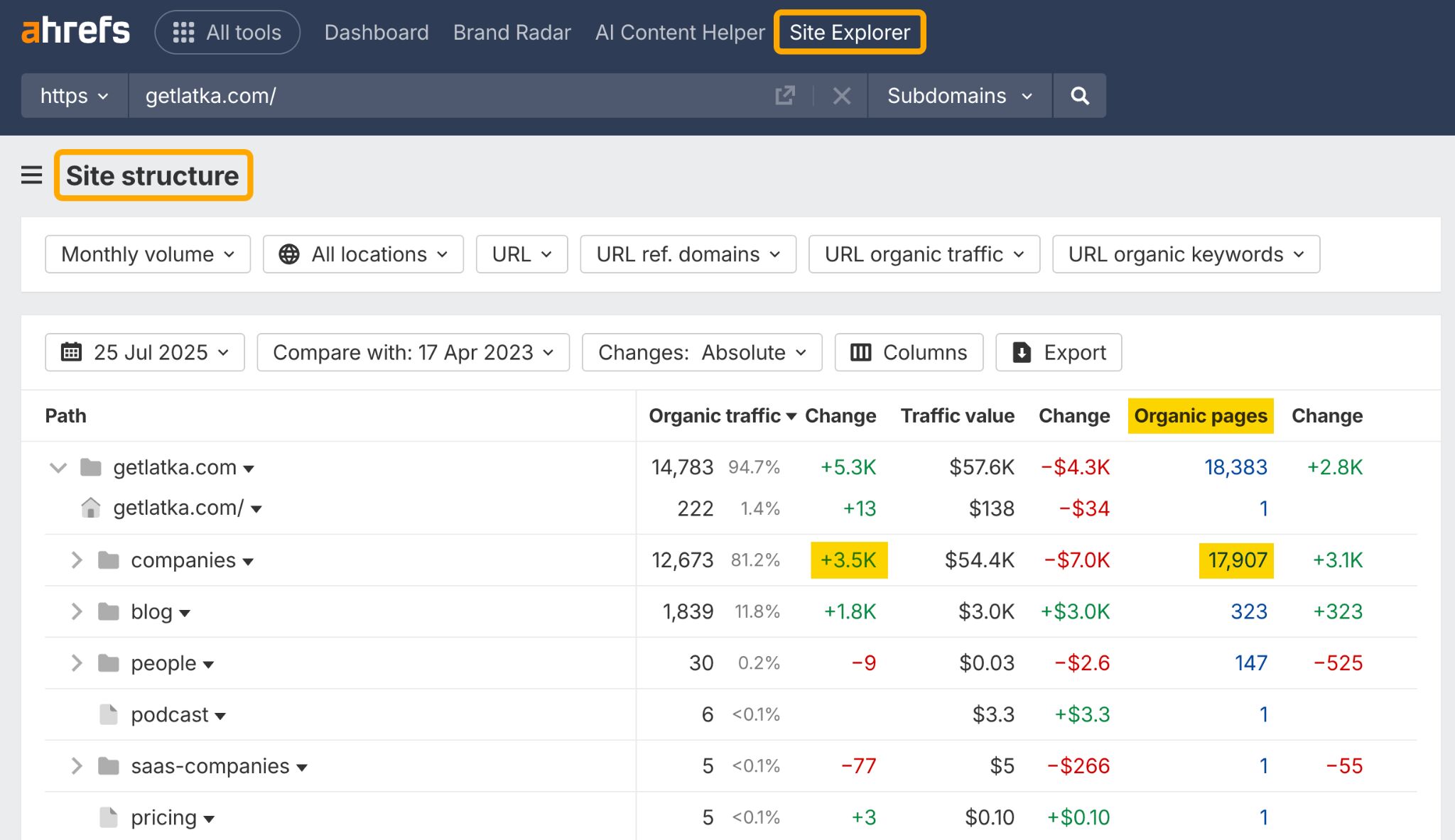Click the open-in-new-tab icon beside URL
The height and width of the screenshot is (840, 1455).
[784, 95]
